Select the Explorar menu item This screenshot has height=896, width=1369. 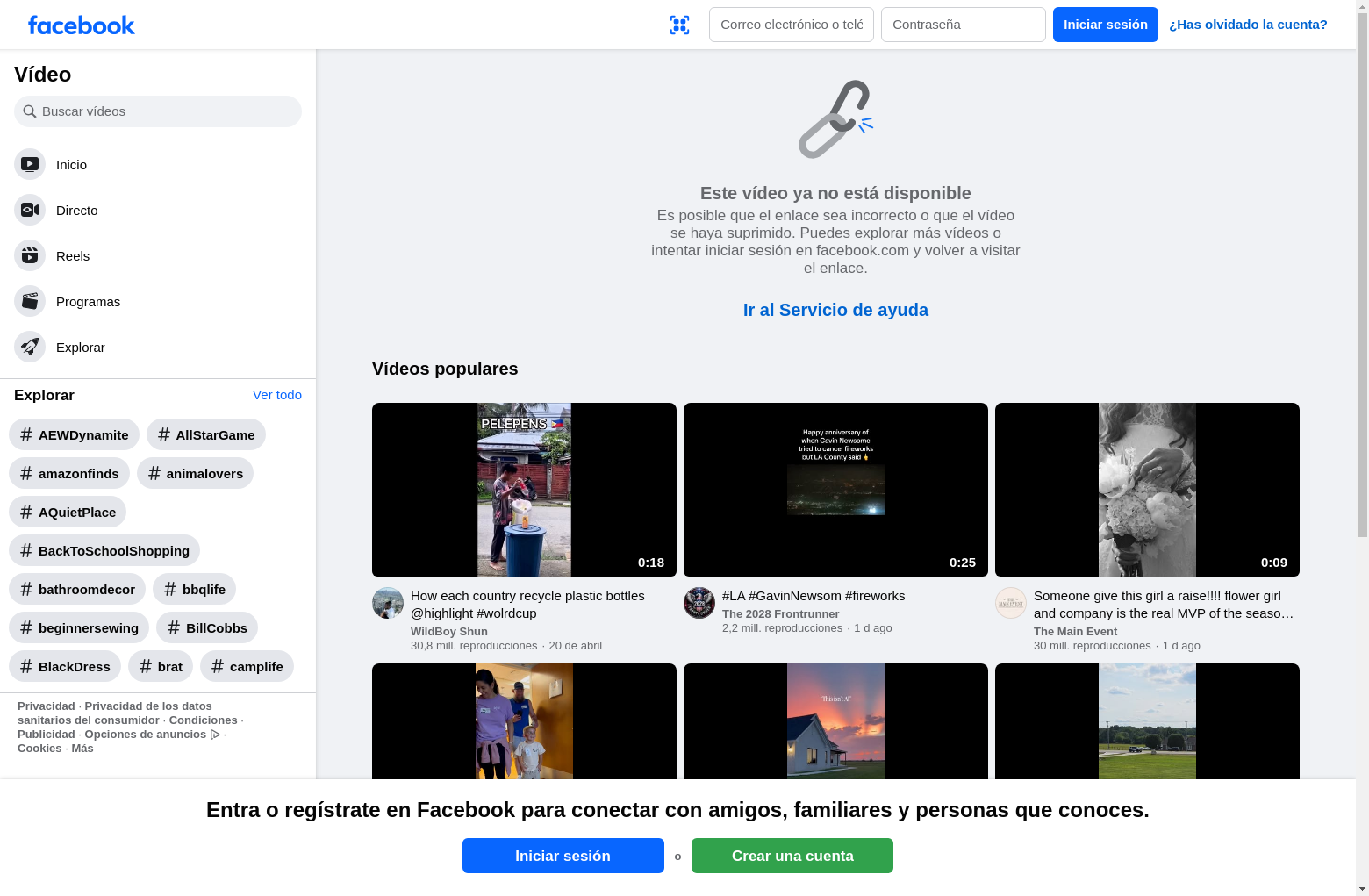[x=158, y=347]
